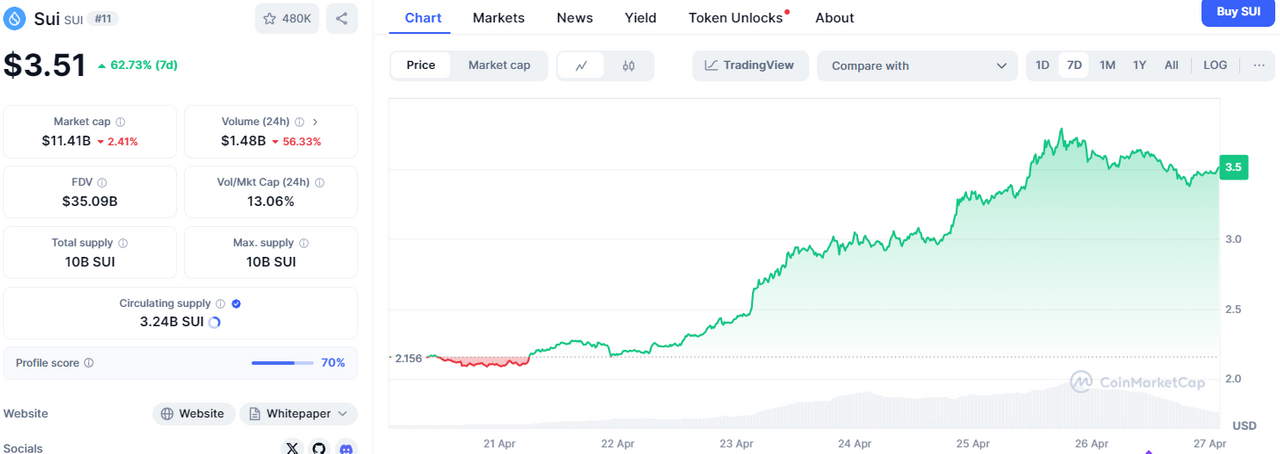Click the $35.09B FDV value
1280x454 pixels.
tap(90, 201)
